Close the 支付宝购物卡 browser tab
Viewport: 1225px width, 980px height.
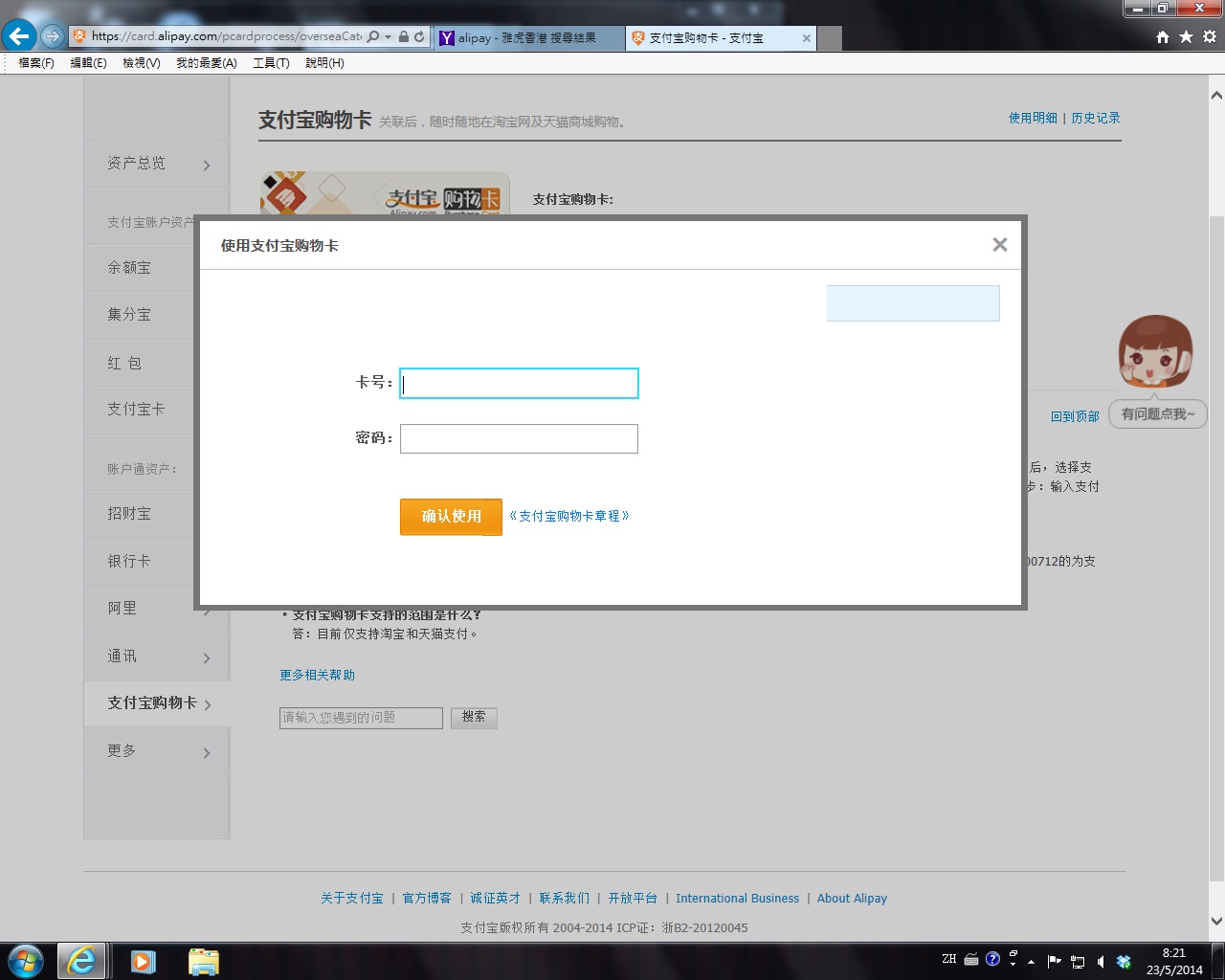(807, 38)
